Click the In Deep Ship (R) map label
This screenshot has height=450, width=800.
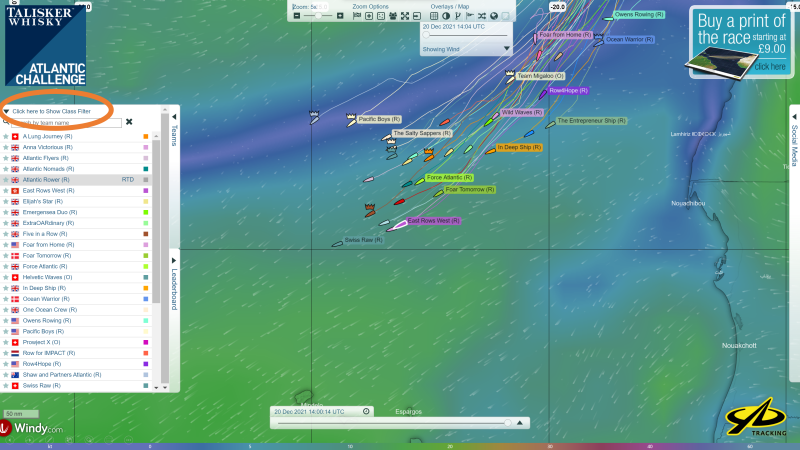tap(519, 147)
